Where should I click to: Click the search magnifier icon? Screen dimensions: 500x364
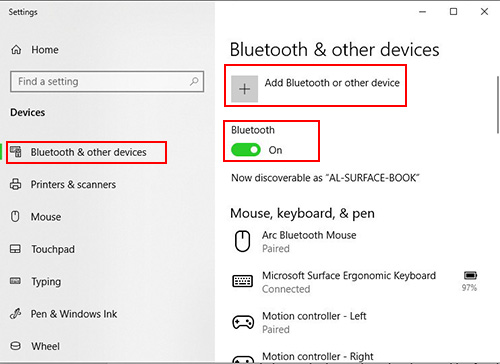coord(194,81)
